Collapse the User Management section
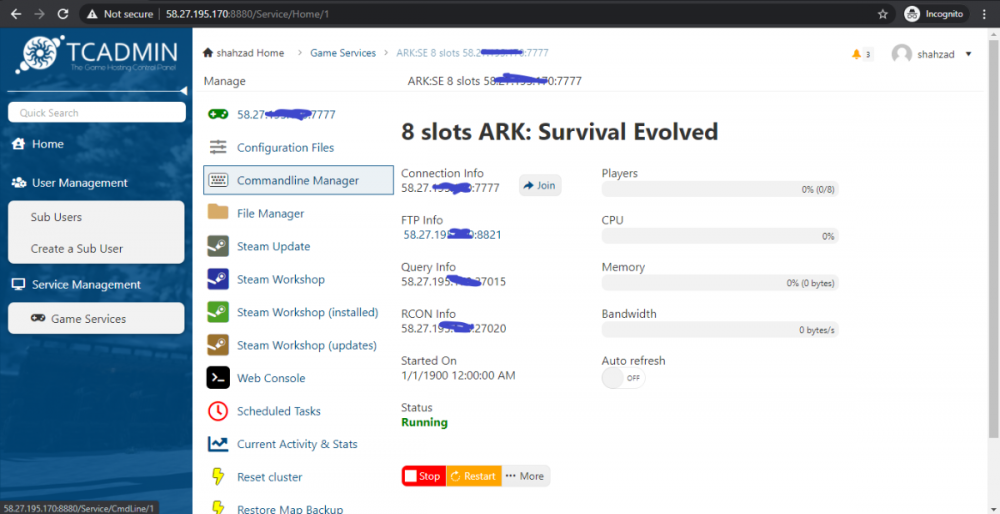 (80, 183)
